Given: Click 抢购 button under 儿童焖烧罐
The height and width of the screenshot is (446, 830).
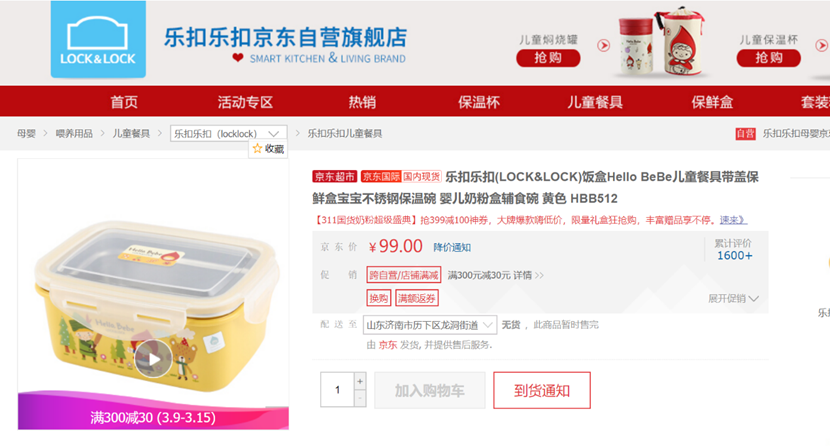Looking at the screenshot, I should pos(548,58).
